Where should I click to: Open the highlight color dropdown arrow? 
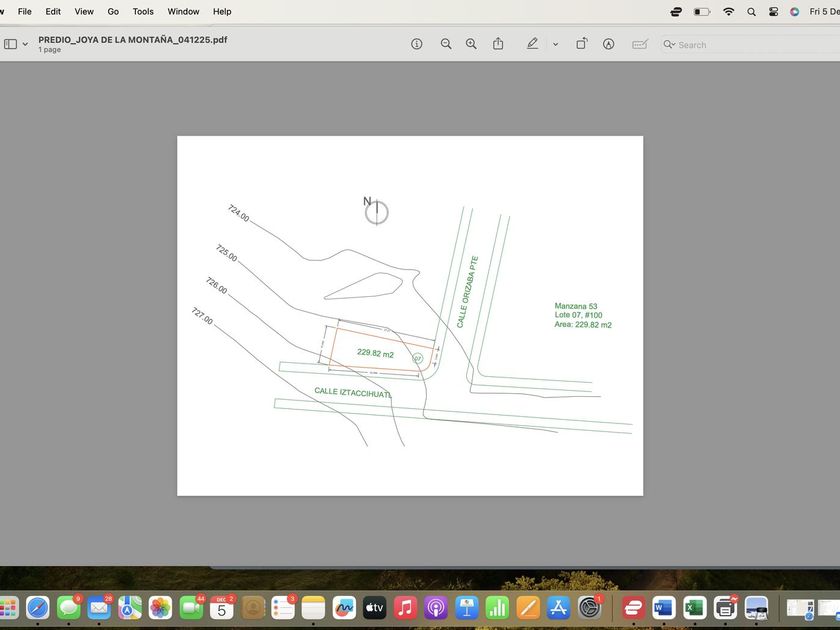[555, 44]
